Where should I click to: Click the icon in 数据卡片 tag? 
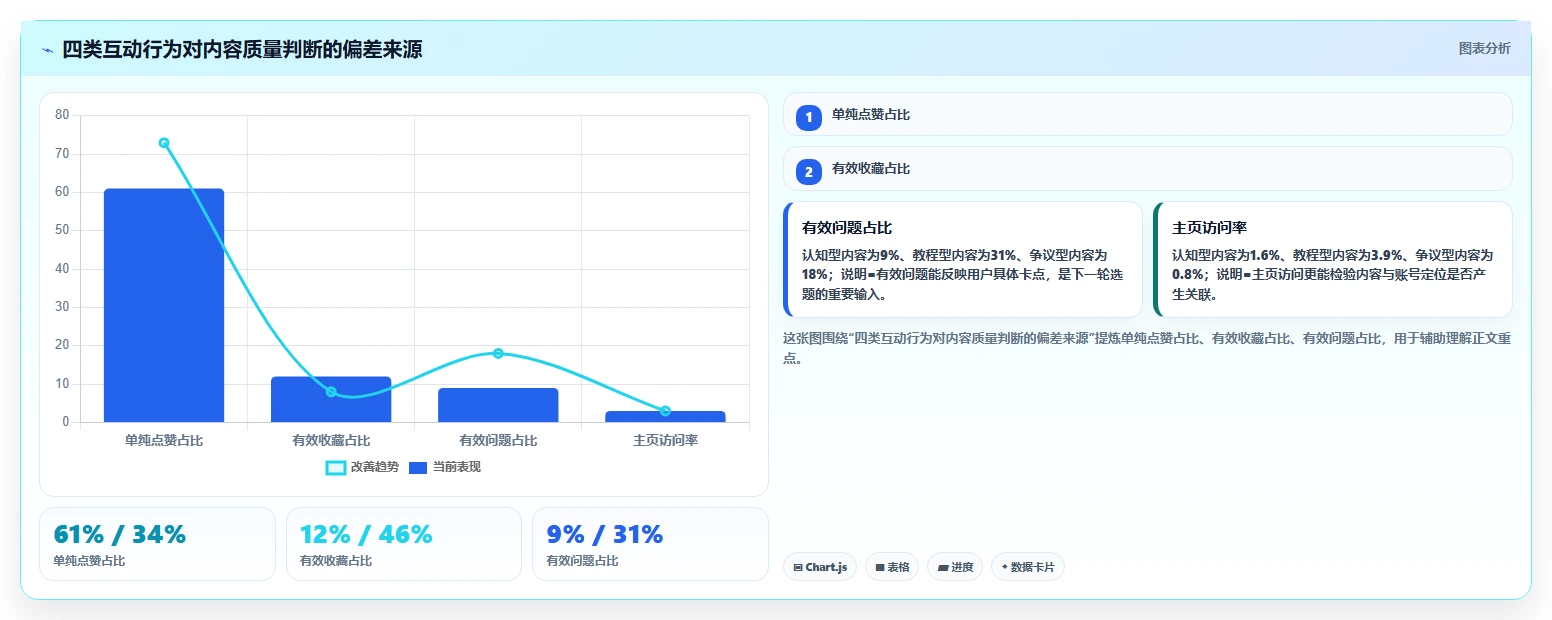[1004, 567]
